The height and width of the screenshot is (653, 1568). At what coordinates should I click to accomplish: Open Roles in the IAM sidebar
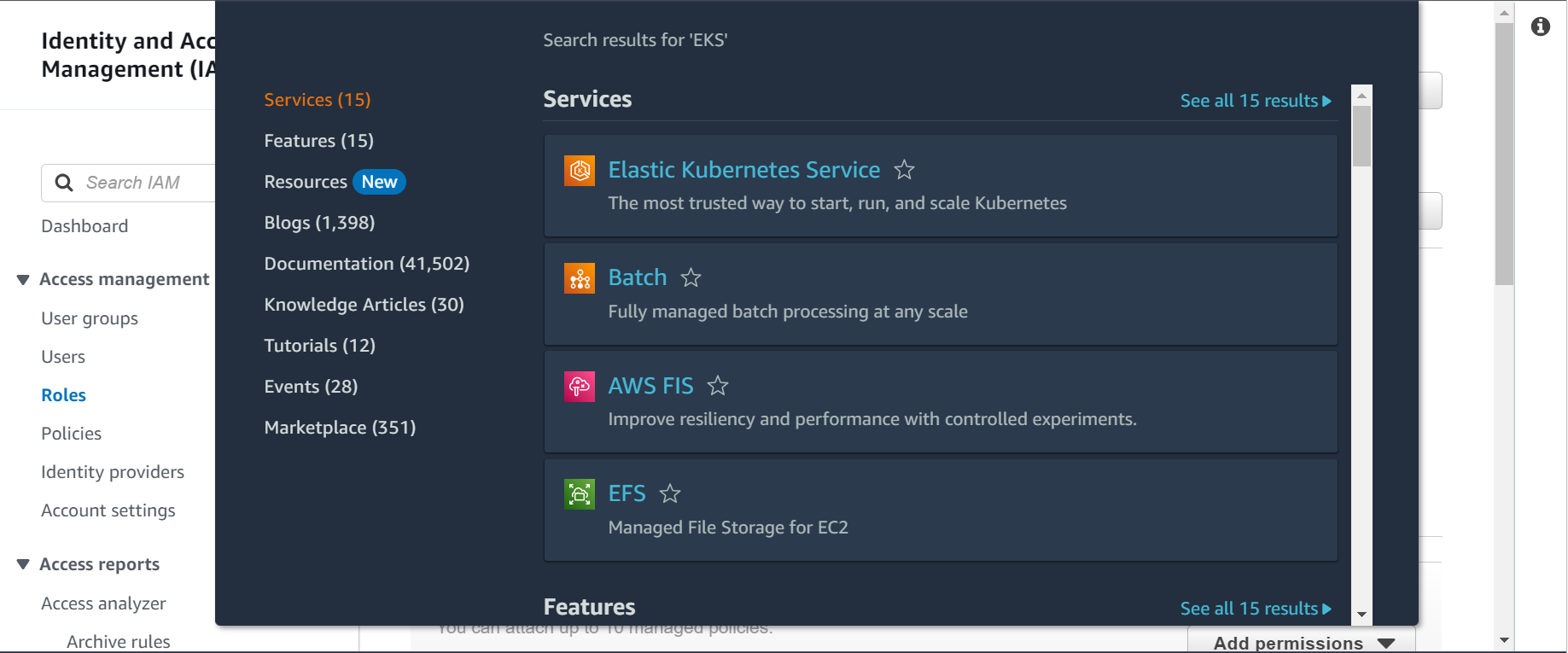coord(64,395)
